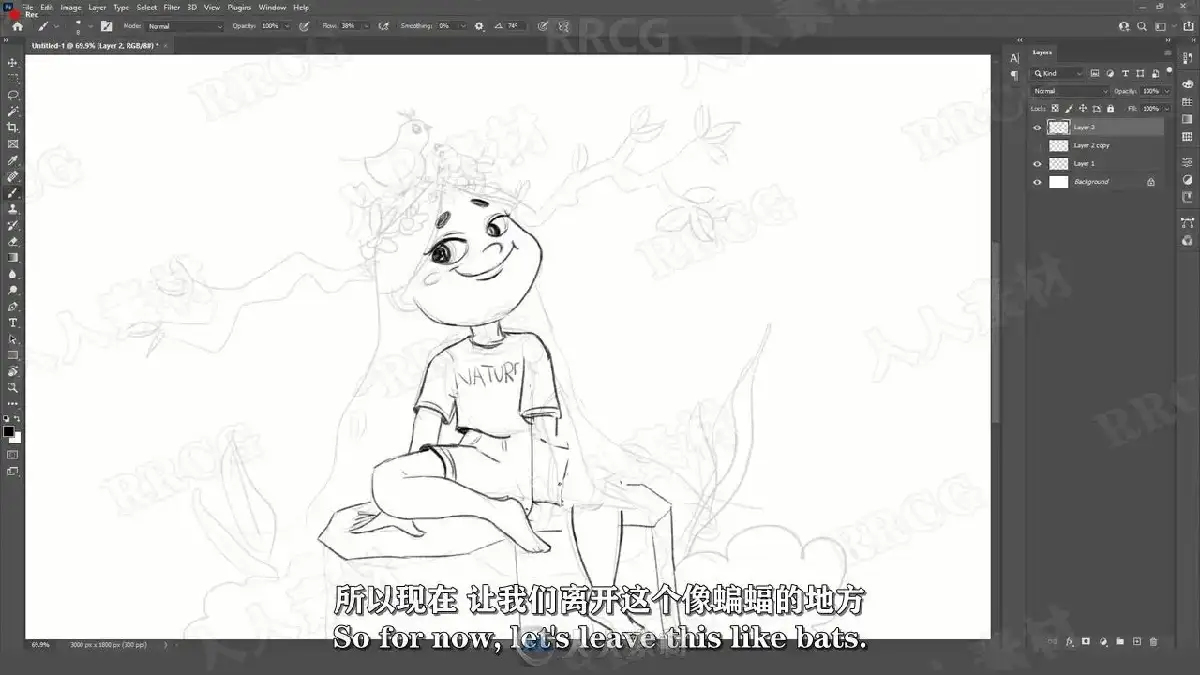Select the Healing Brush tool
This screenshot has width=1200, height=675.
click(13, 176)
